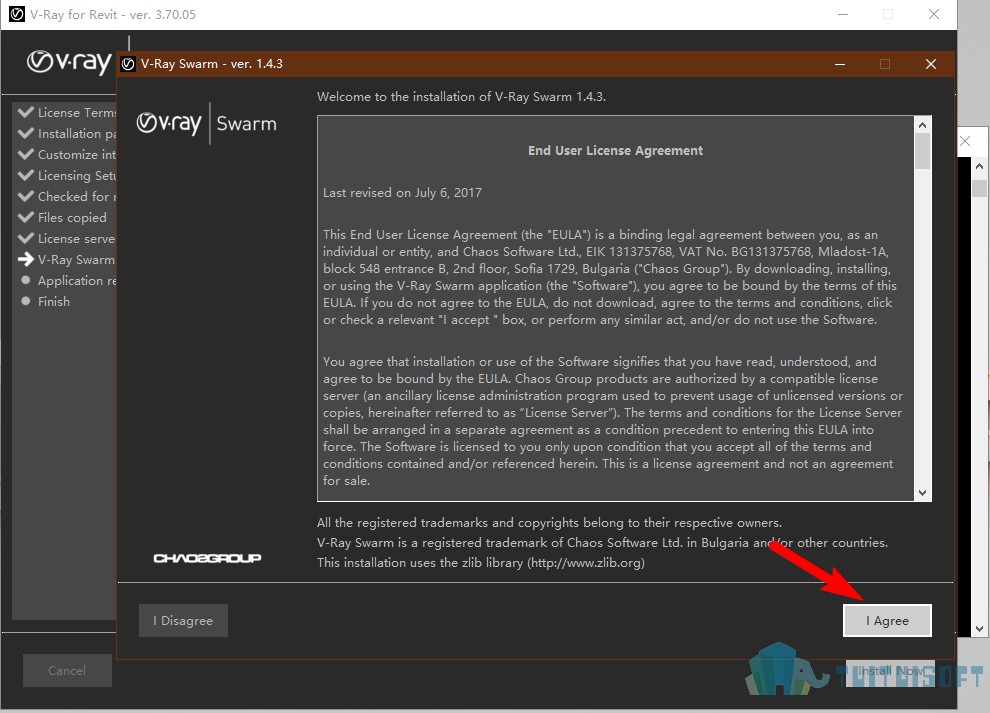Click the I Disagree button

(x=183, y=621)
